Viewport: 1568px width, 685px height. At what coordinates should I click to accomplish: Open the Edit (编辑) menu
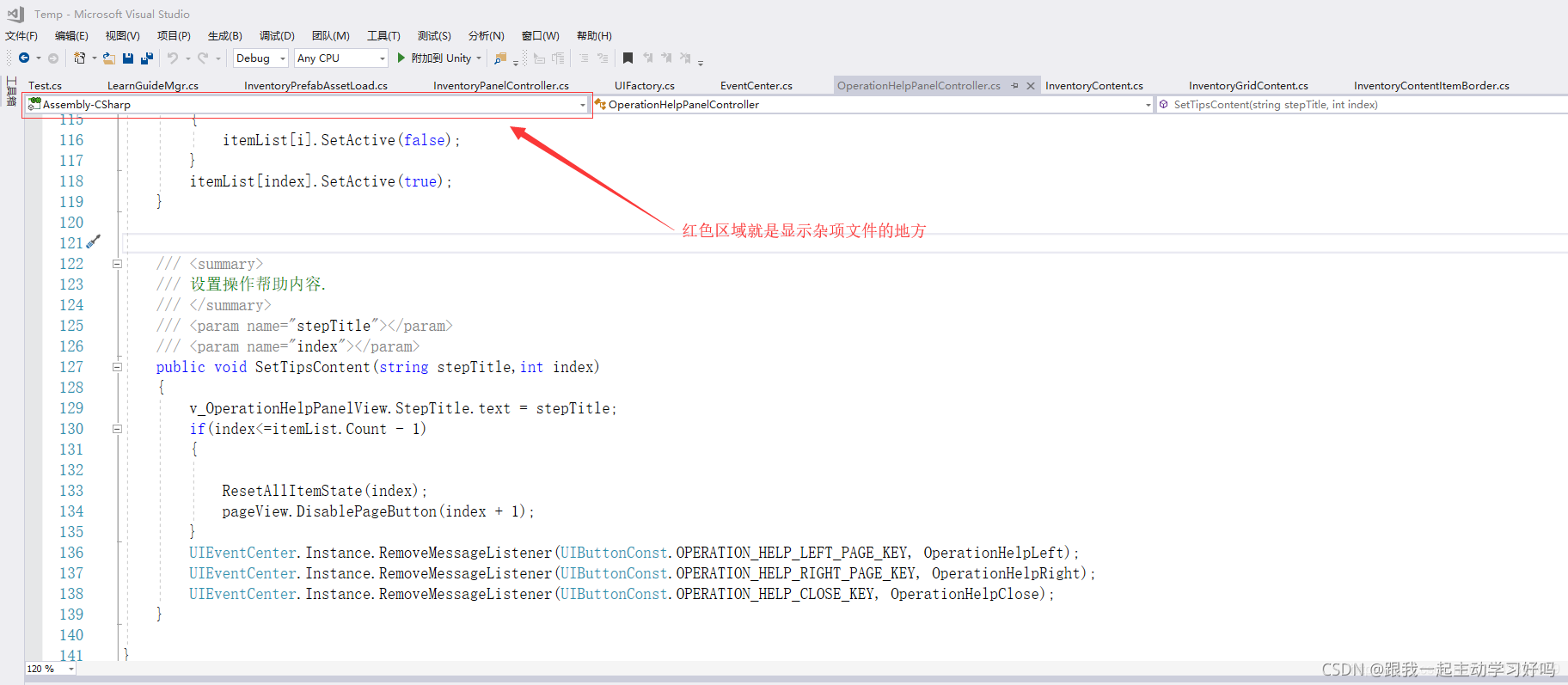(71, 36)
